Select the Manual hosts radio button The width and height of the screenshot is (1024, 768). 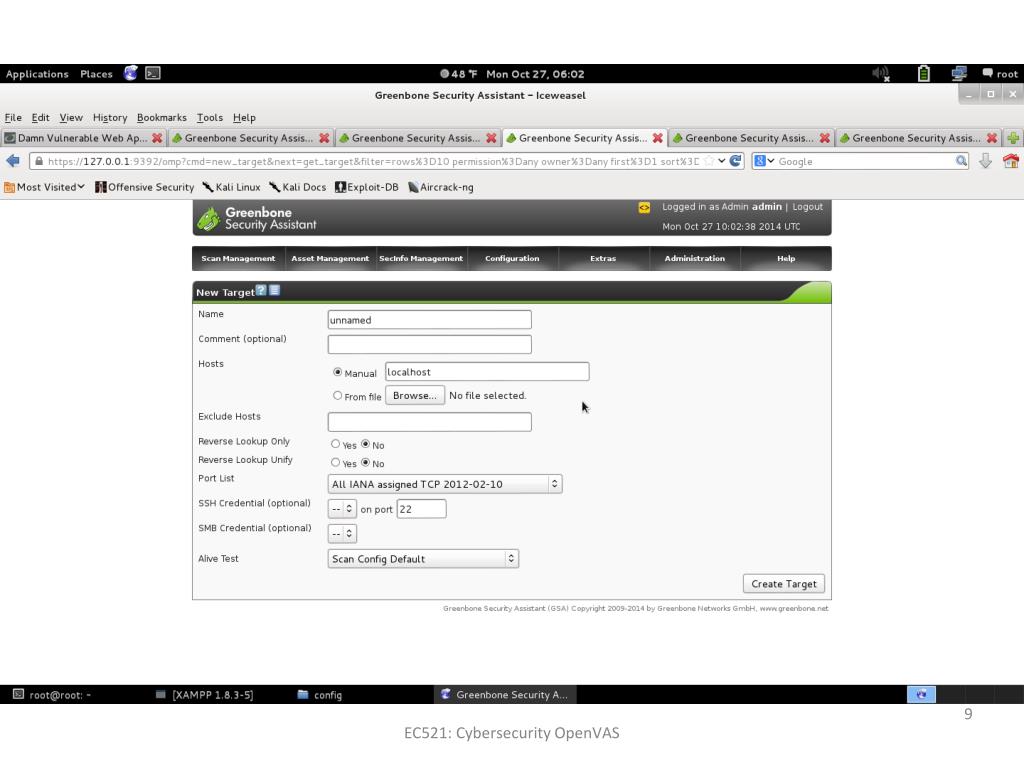click(338, 372)
